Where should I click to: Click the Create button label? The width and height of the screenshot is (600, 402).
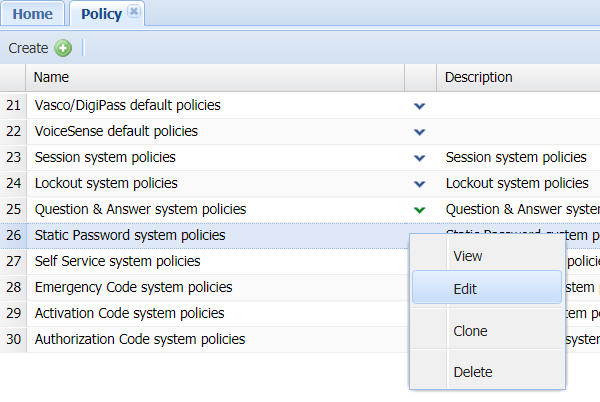click(x=28, y=48)
